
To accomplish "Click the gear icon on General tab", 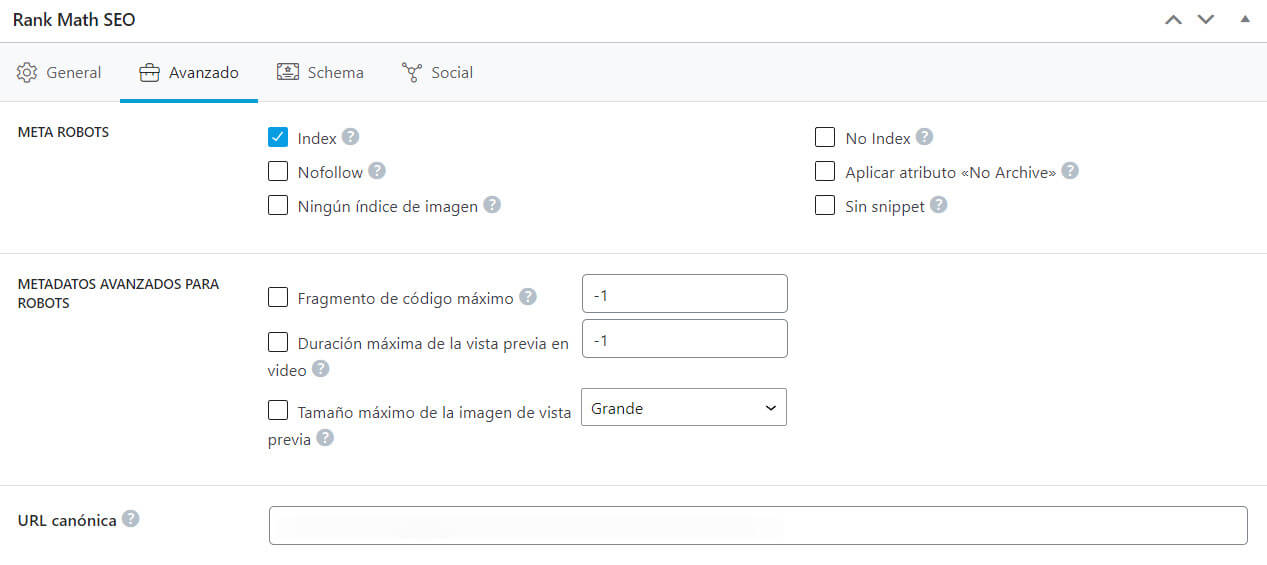I will pos(27,73).
